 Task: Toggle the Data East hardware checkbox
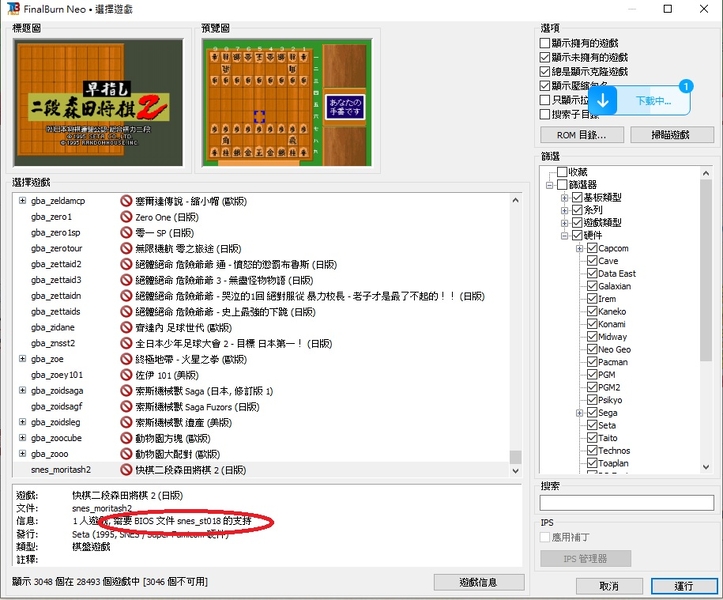[592, 273]
